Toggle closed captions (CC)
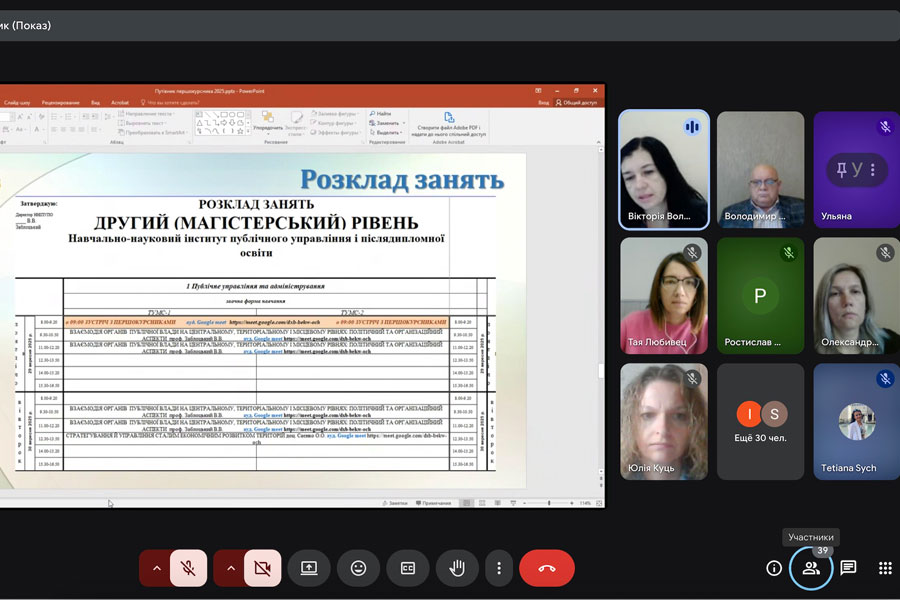 (408, 568)
